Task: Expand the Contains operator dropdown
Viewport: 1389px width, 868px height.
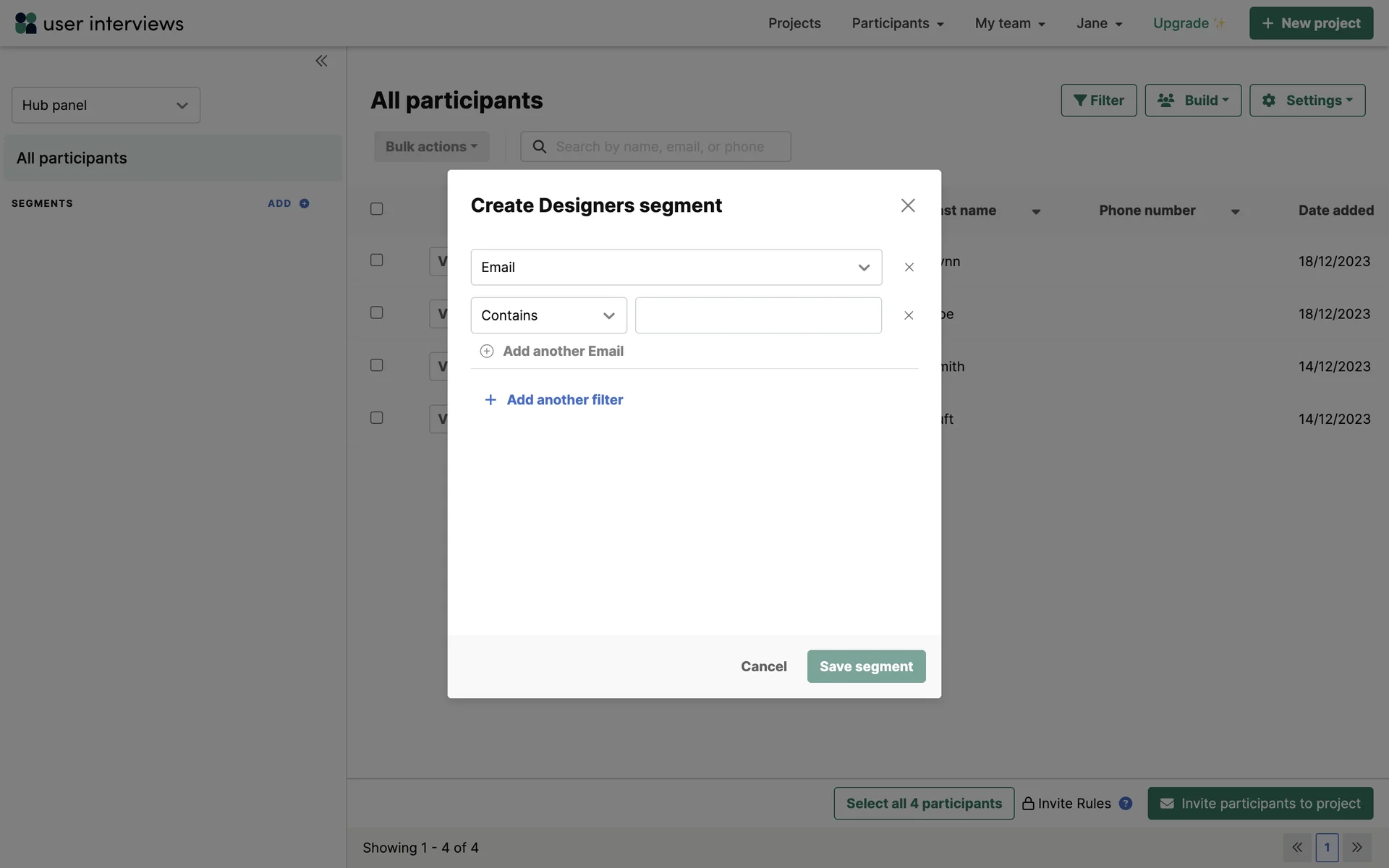Action: (548, 315)
